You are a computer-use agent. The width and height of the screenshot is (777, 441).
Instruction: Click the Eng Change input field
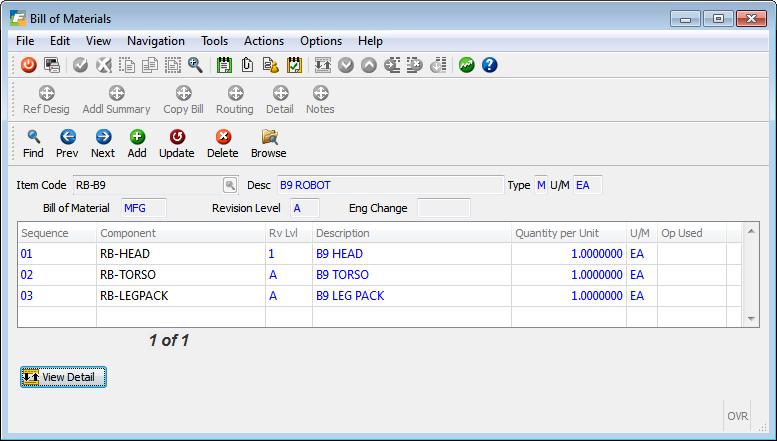[x=443, y=208]
